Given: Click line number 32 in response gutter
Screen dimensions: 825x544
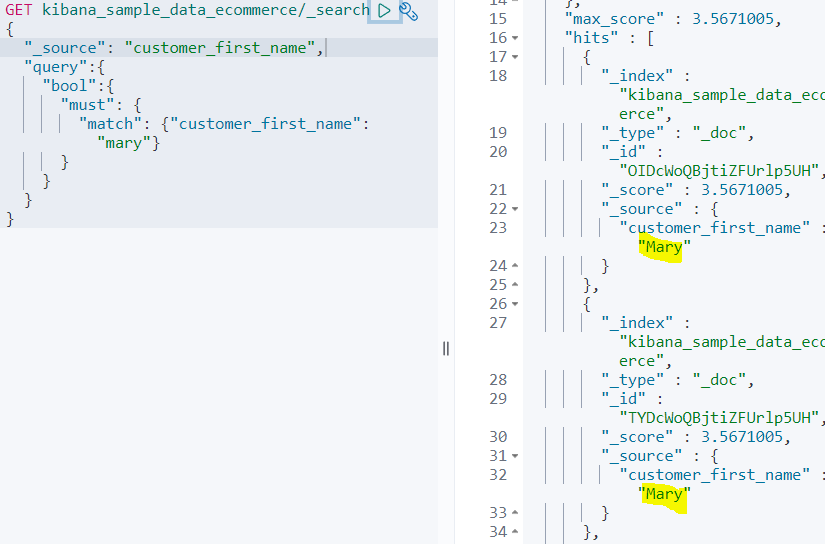Looking at the screenshot, I should point(498,475).
